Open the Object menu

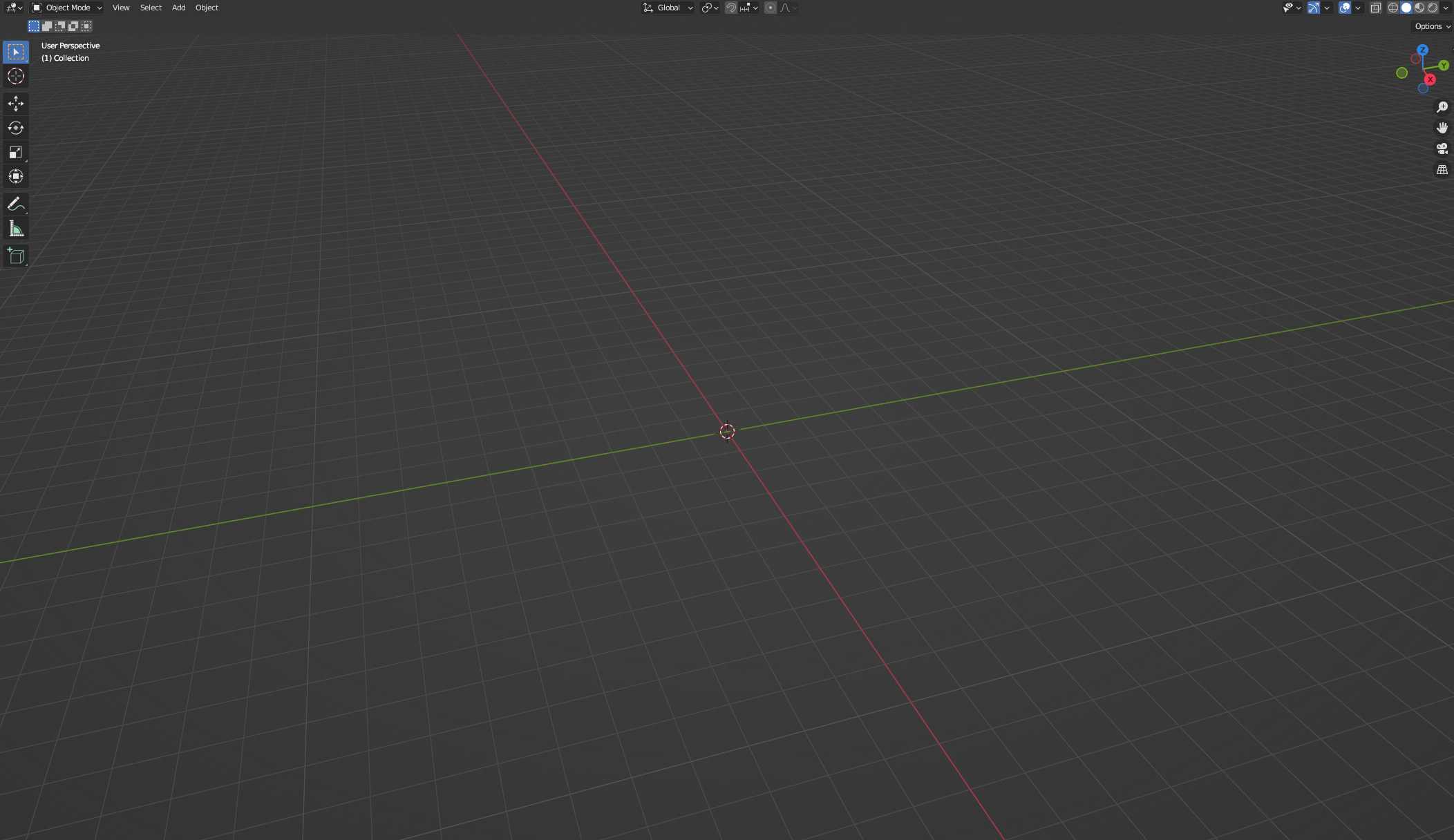coord(207,8)
